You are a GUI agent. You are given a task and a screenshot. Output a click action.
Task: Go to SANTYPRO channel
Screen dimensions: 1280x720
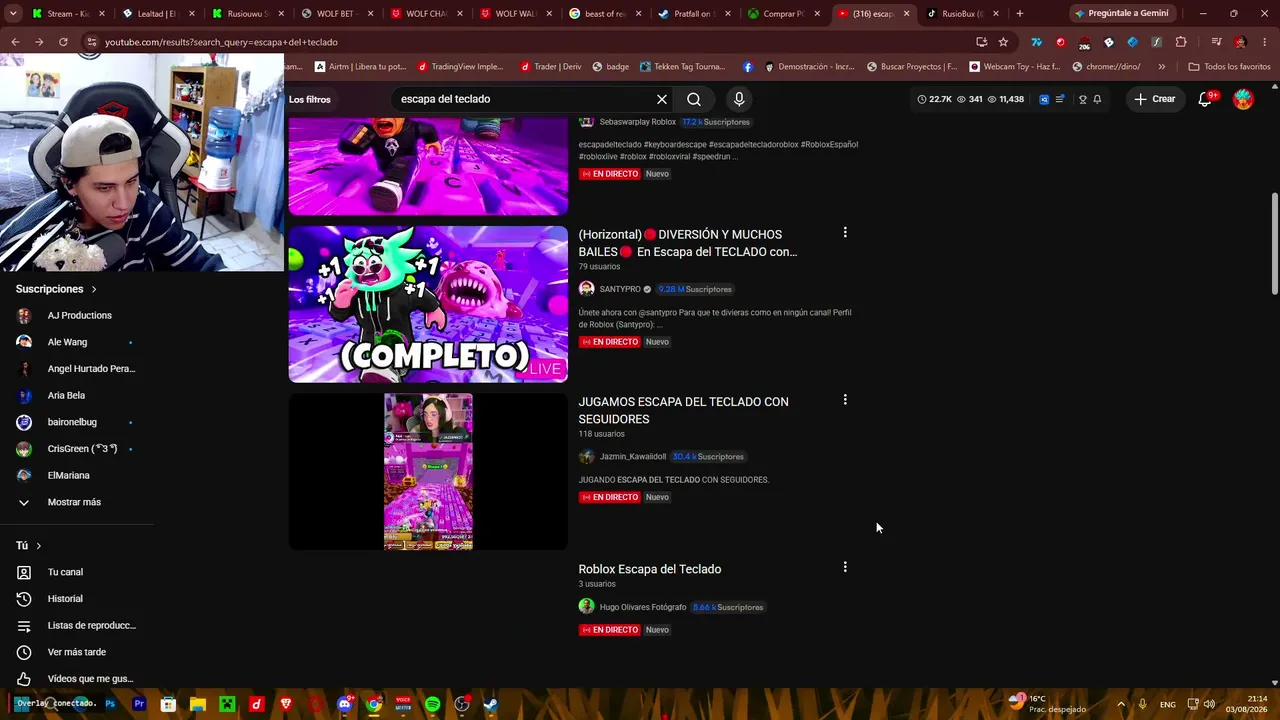point(620,289)
